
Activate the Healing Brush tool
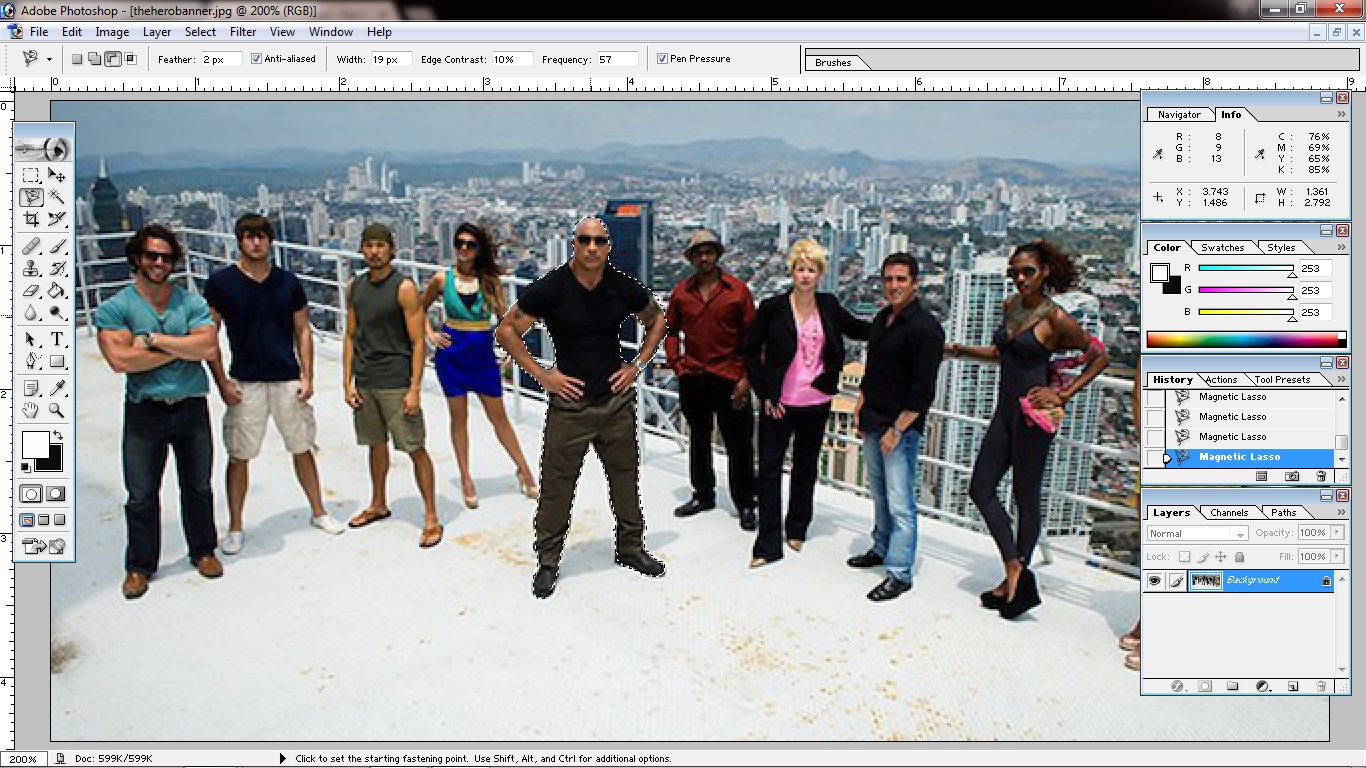pos(31,246)
